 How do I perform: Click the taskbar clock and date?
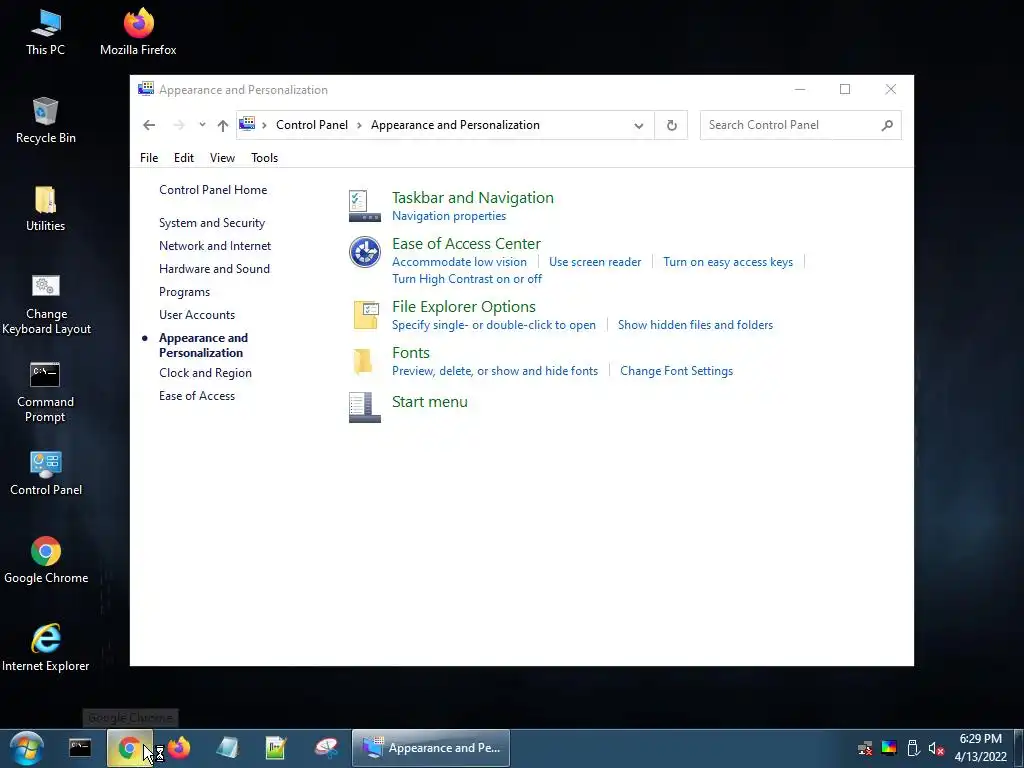pos(980,748)
